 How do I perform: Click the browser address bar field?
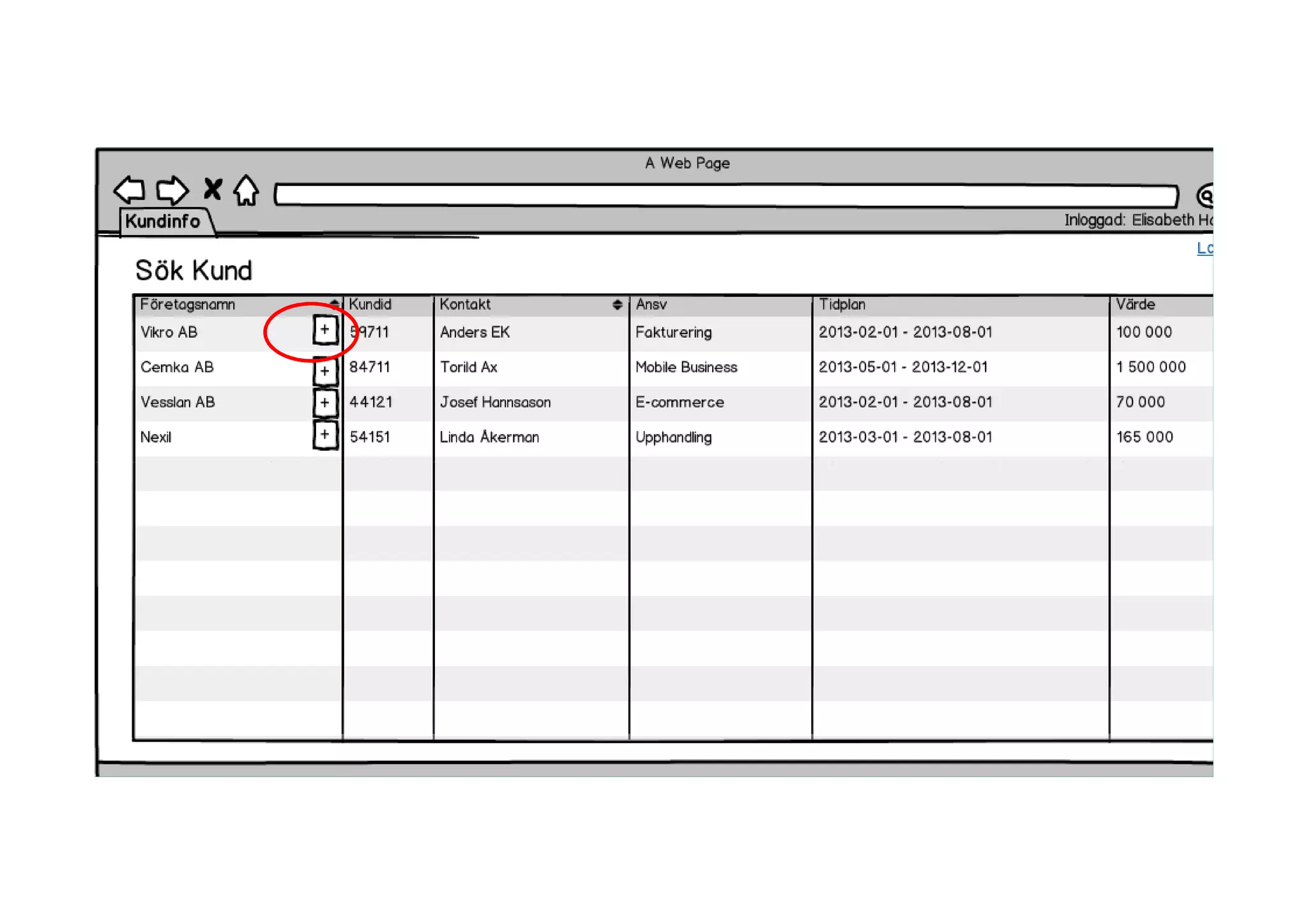725,195
